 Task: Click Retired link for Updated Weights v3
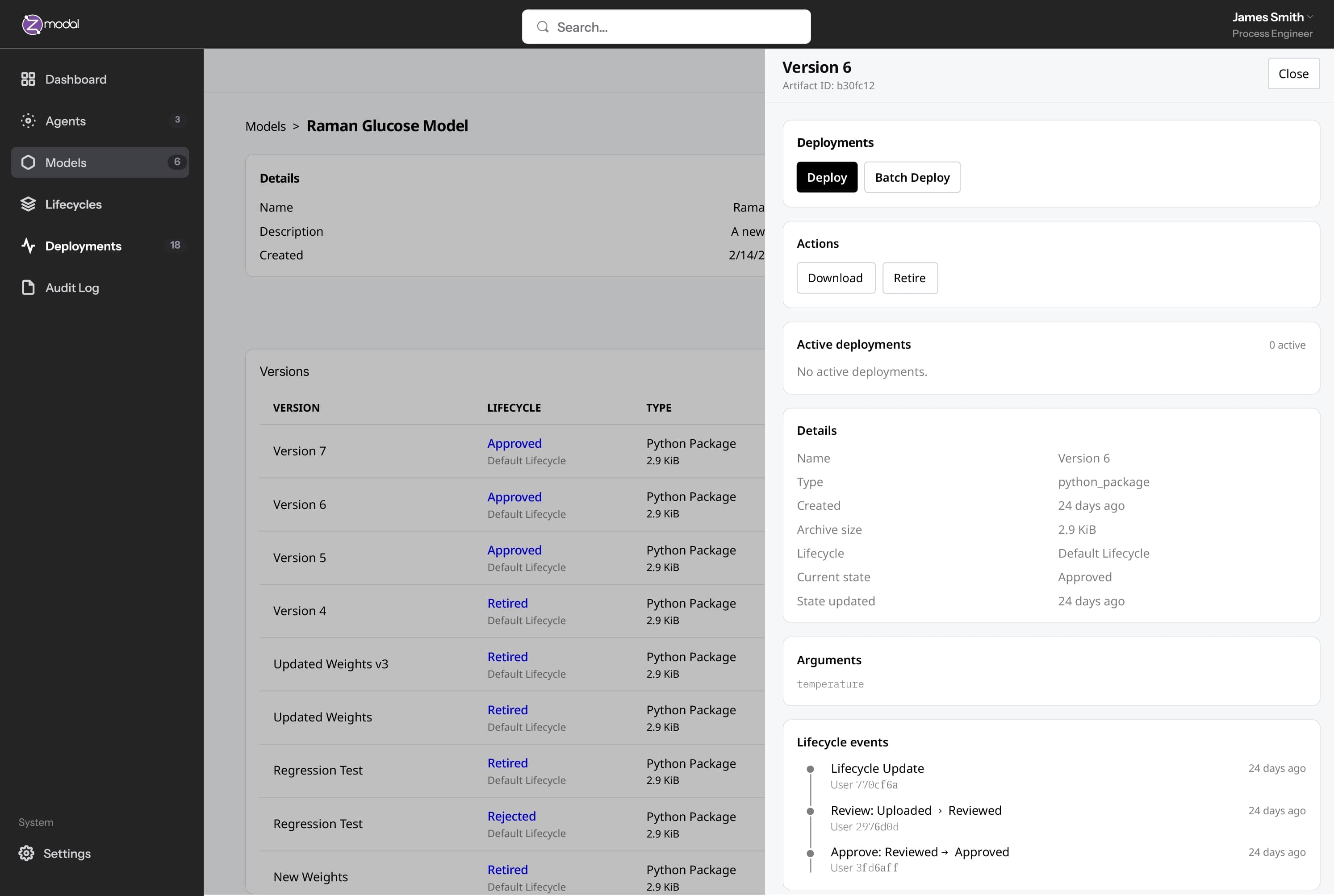tap(507, 657)
